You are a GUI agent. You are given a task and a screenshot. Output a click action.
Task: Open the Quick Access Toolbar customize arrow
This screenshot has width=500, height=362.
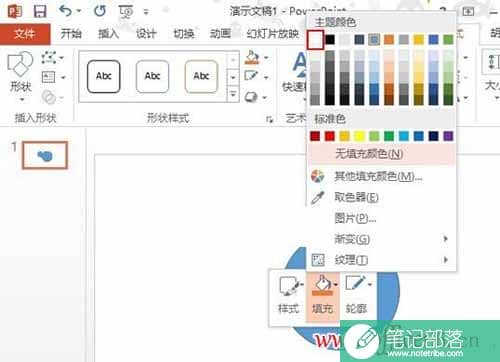(x=146, y=12)
